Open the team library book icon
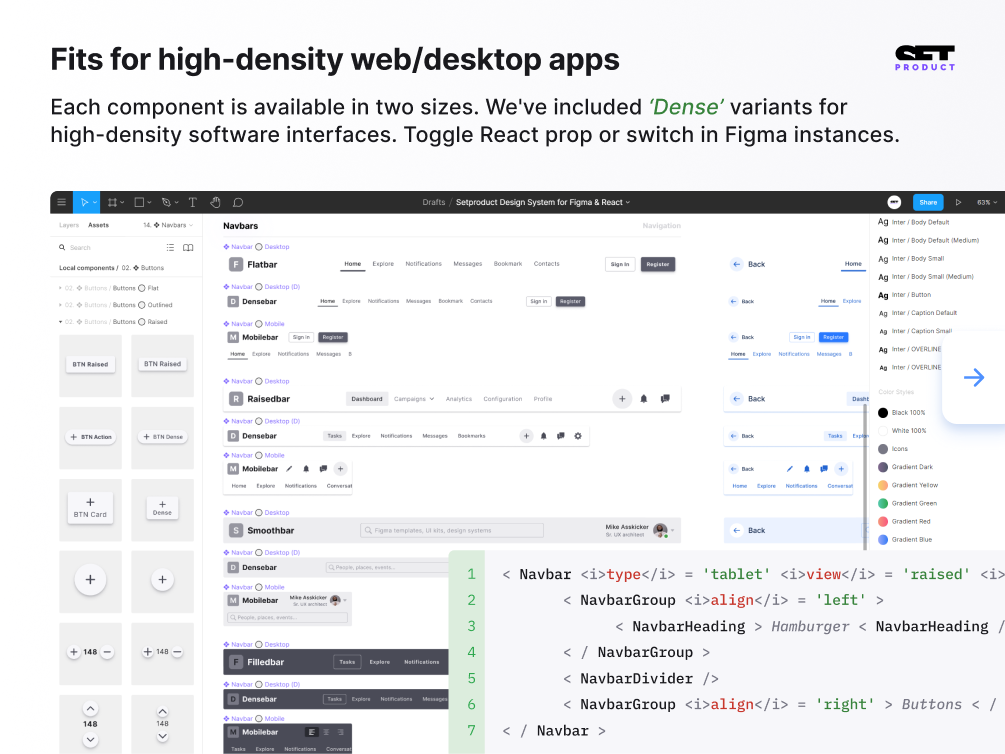 coord(188,247)
